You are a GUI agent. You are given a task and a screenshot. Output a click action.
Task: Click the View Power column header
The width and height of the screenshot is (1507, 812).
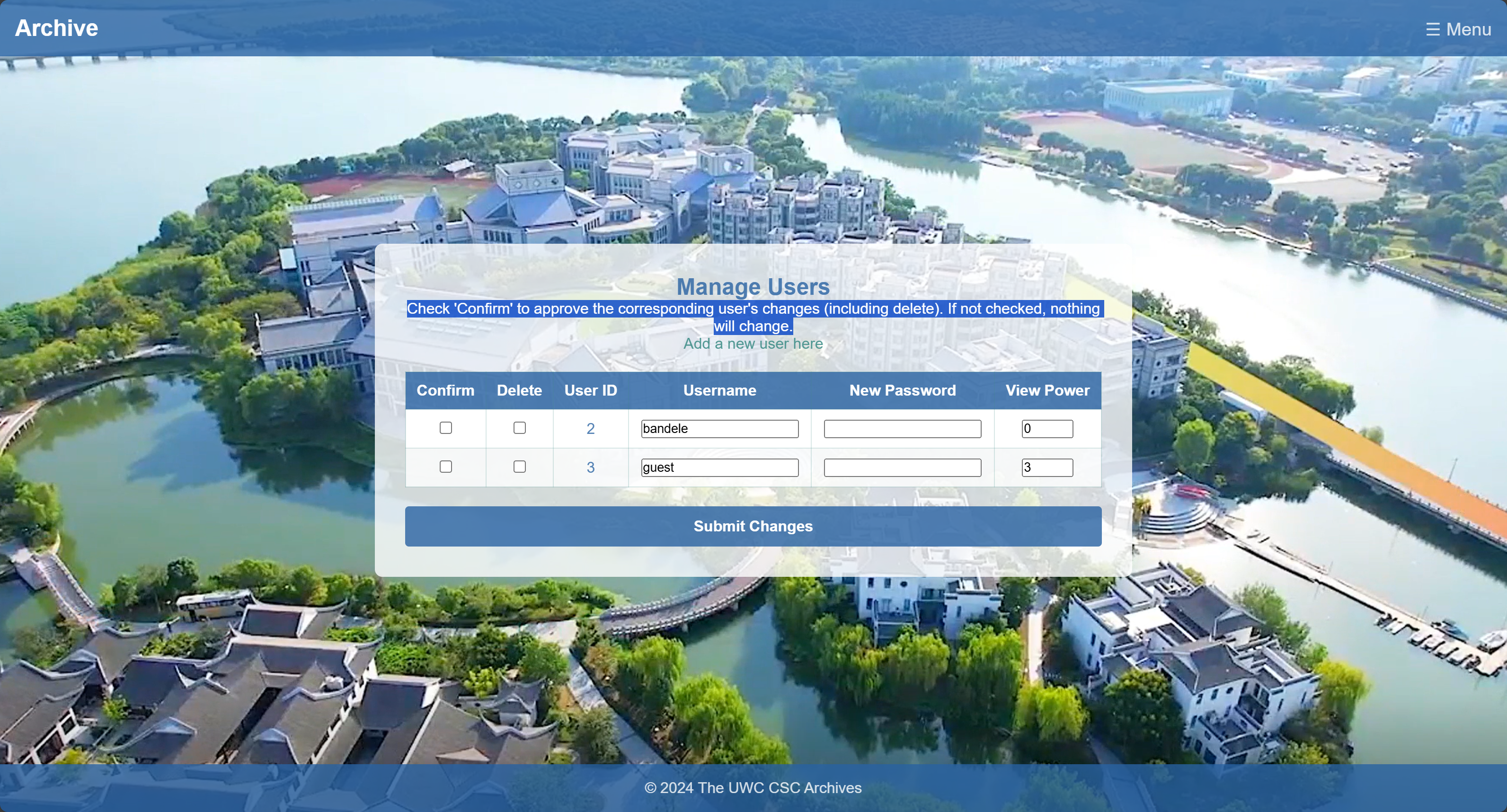click(1047, 390)
